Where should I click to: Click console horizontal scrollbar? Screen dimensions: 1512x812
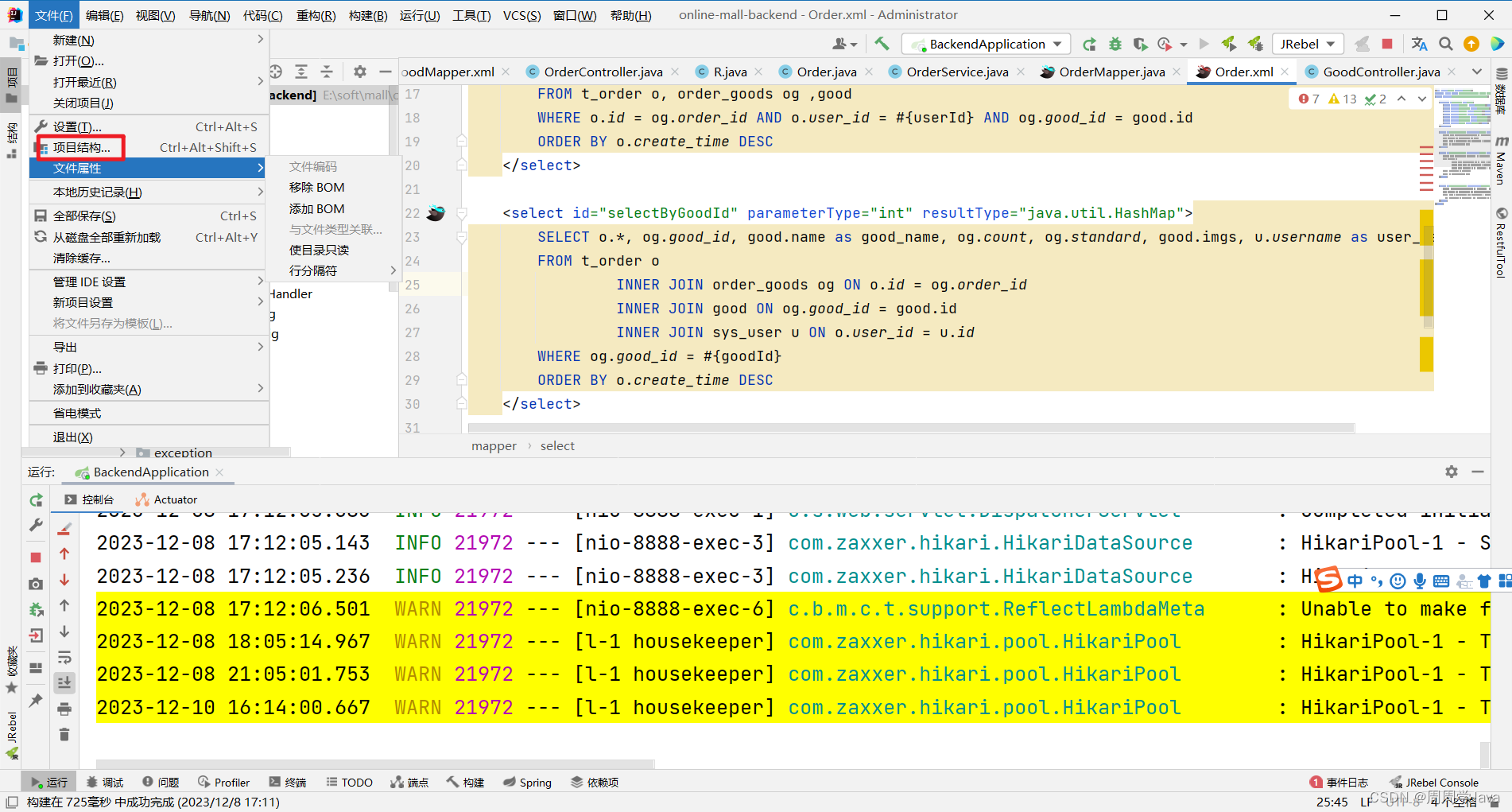(375, 763)
